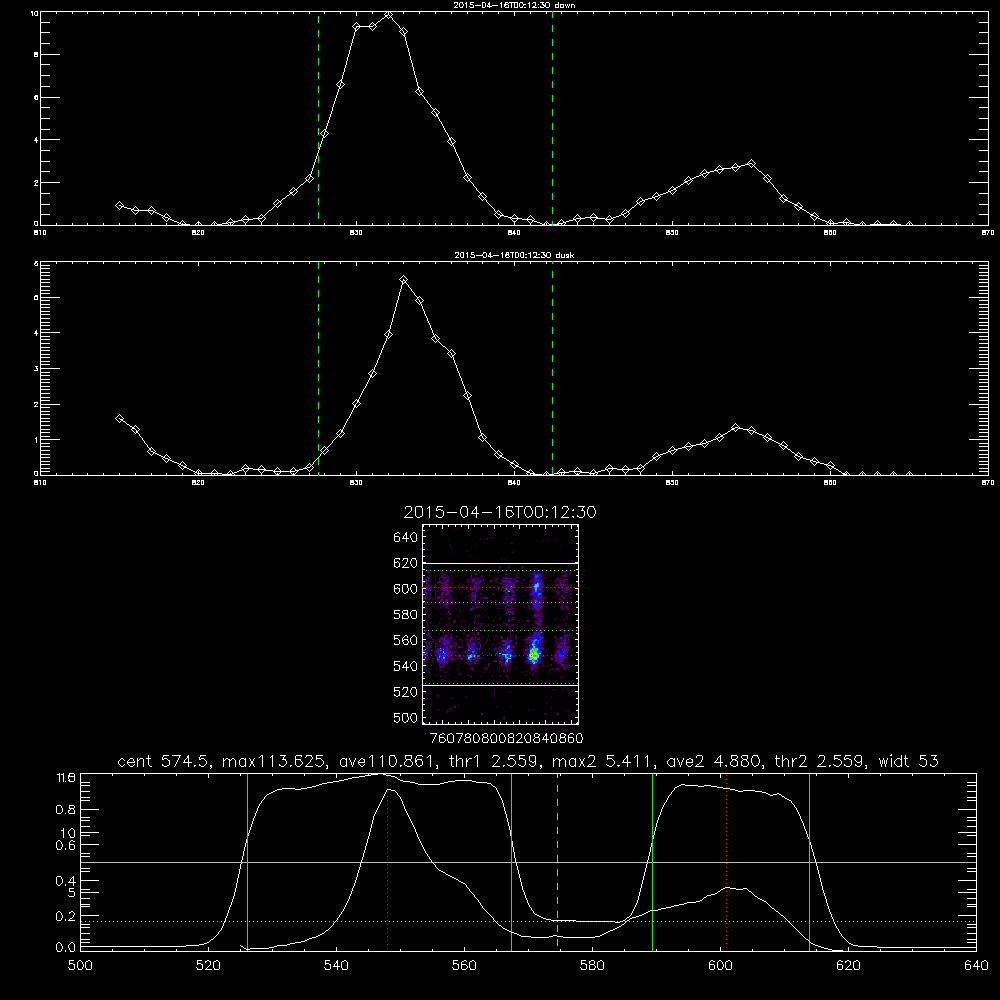Click spectrogram y-axis label '520'
The image size is (1000, 1000).
(x=406, y=692)
